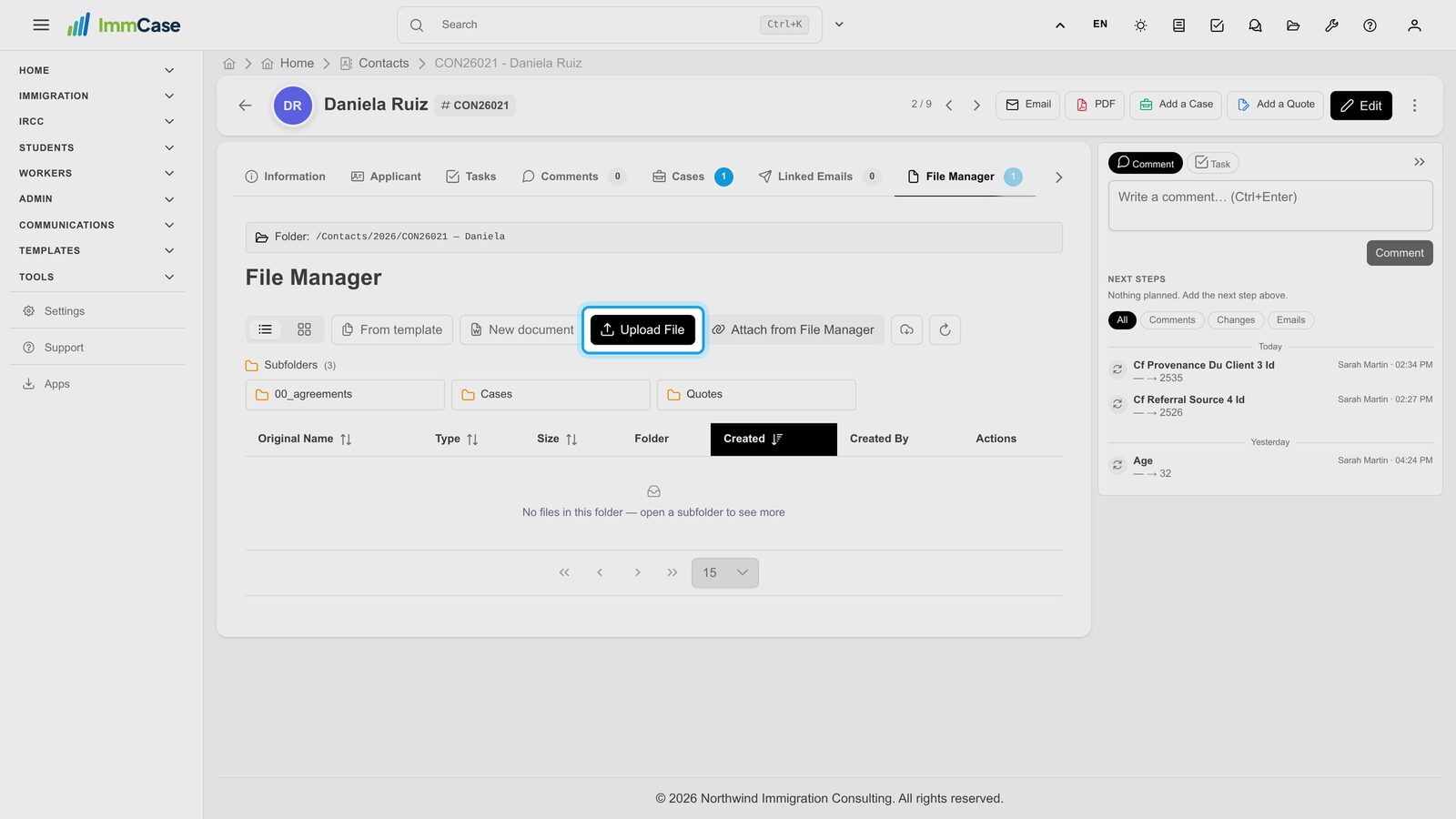Click the Upload File button
The image size is (1456, 819).
tap(642, 329)
